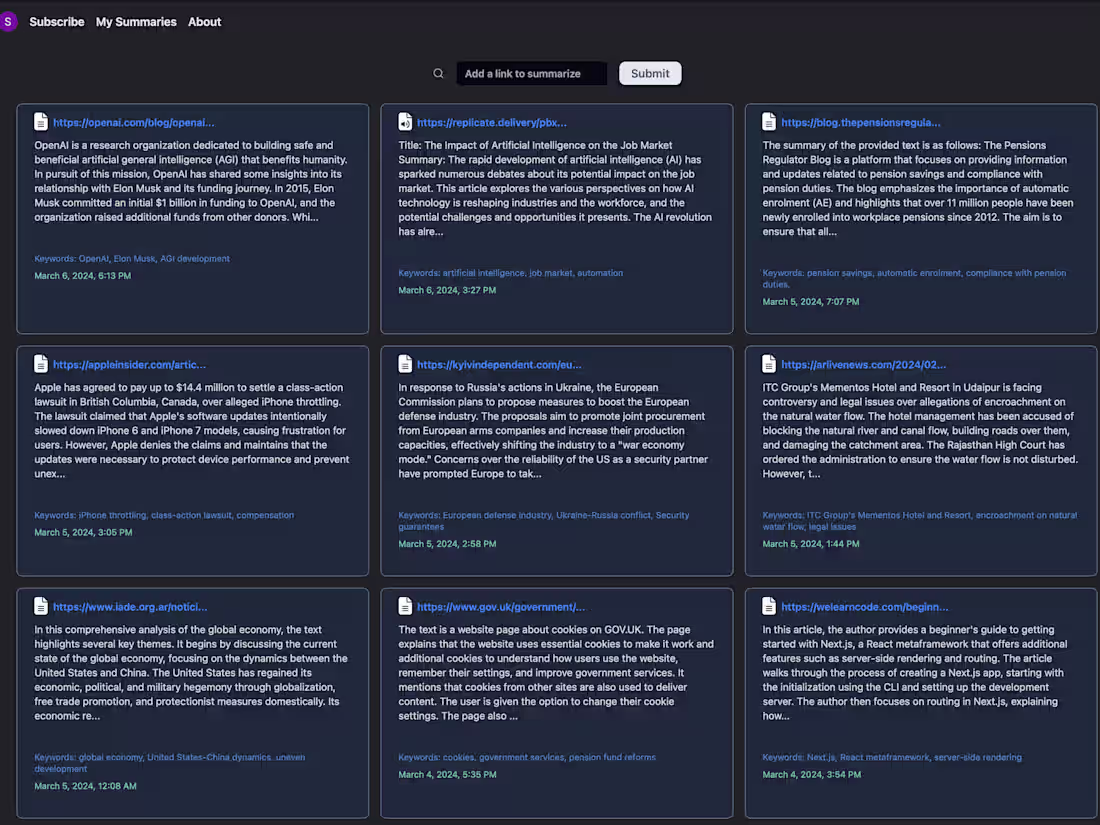Image resolution: width=1100 pixels, height=825 pixels.
Task: Click the search magnifier icon
Action: pos(438,72)
